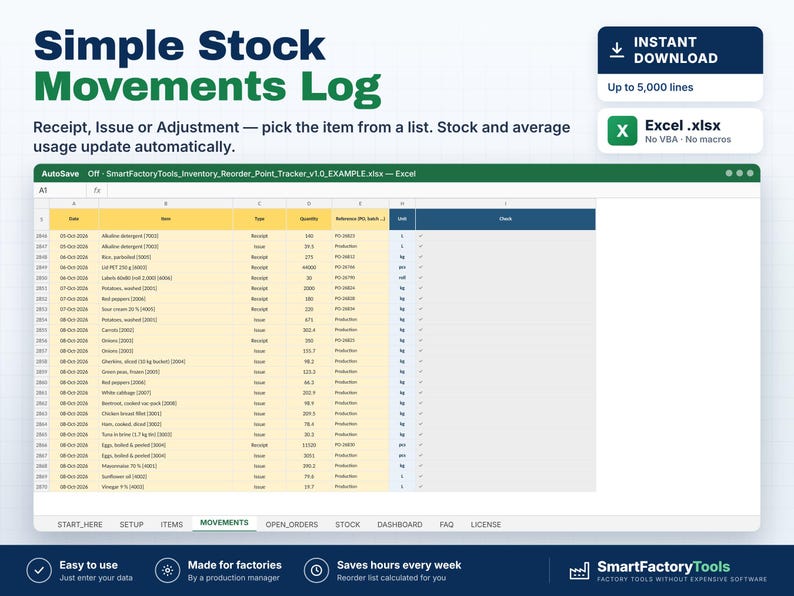794x596 pixels.
Task: Open the FAQ sheet tab
Action: point(447,525)
